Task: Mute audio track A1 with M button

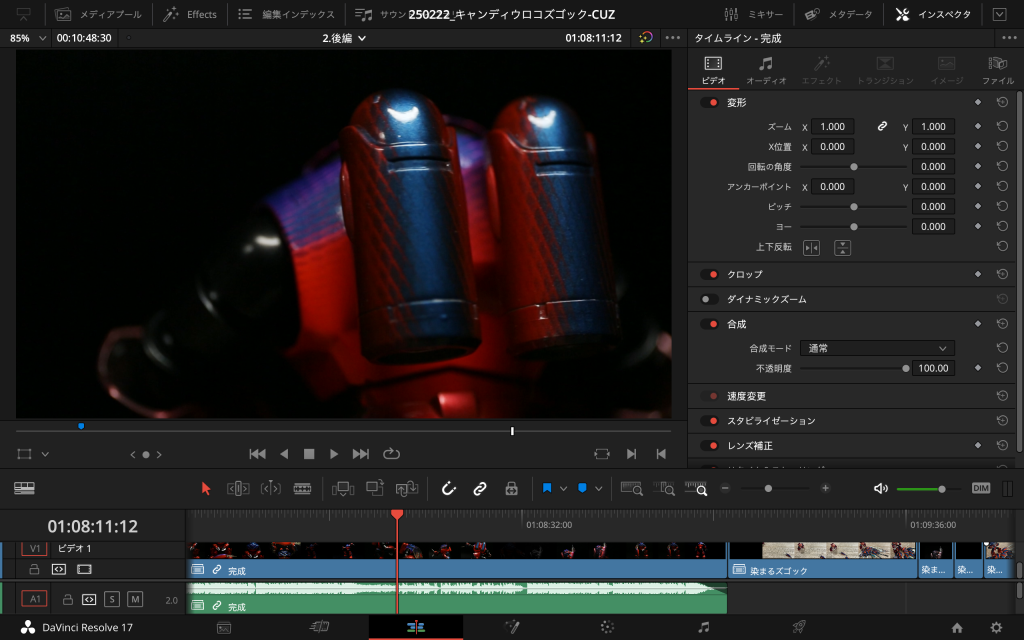Action: point(135,599)
